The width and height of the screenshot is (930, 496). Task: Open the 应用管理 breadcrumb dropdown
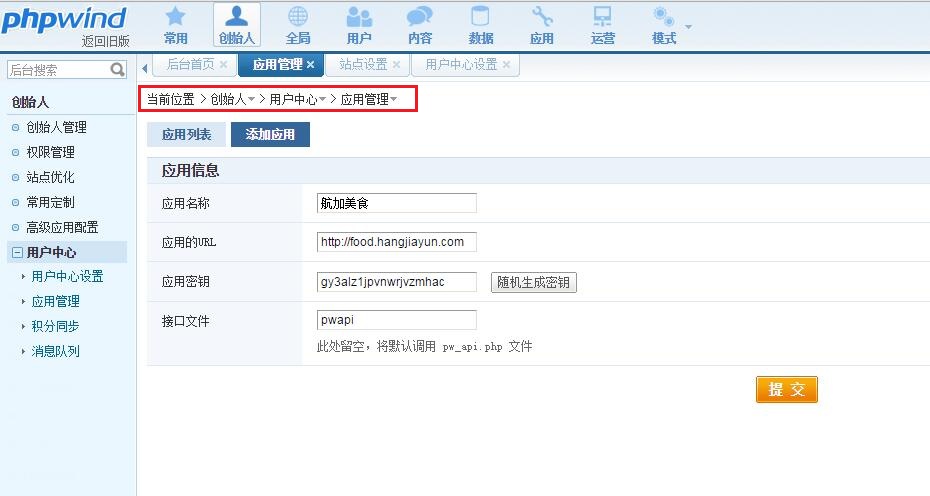tap(394, 99)
